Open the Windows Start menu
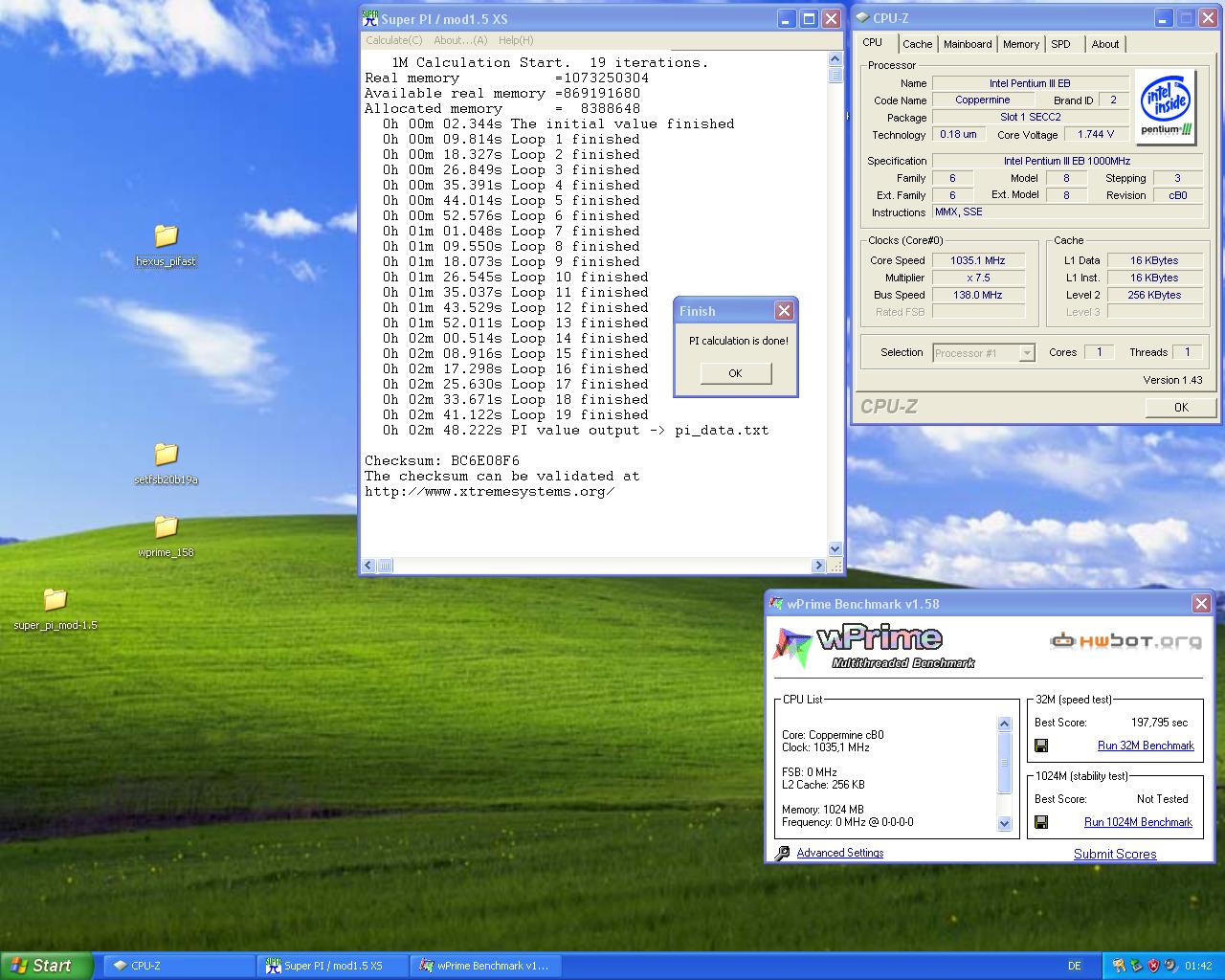Screen dimensions: 1225x980 click(47, 966)
